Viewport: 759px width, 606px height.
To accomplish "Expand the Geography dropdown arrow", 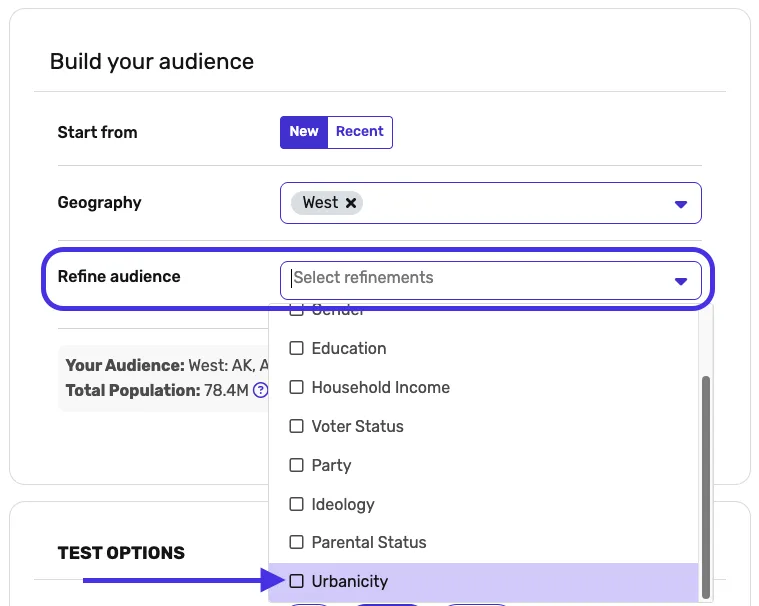I will (x=681, y=204).
